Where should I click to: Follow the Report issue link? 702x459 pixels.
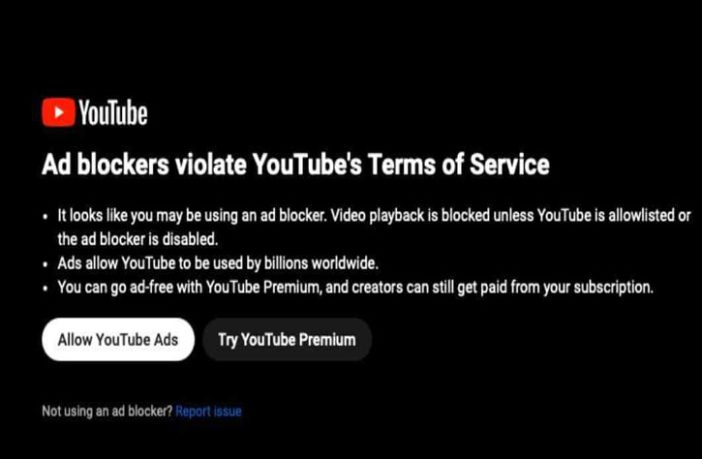(x=208, y=411)
